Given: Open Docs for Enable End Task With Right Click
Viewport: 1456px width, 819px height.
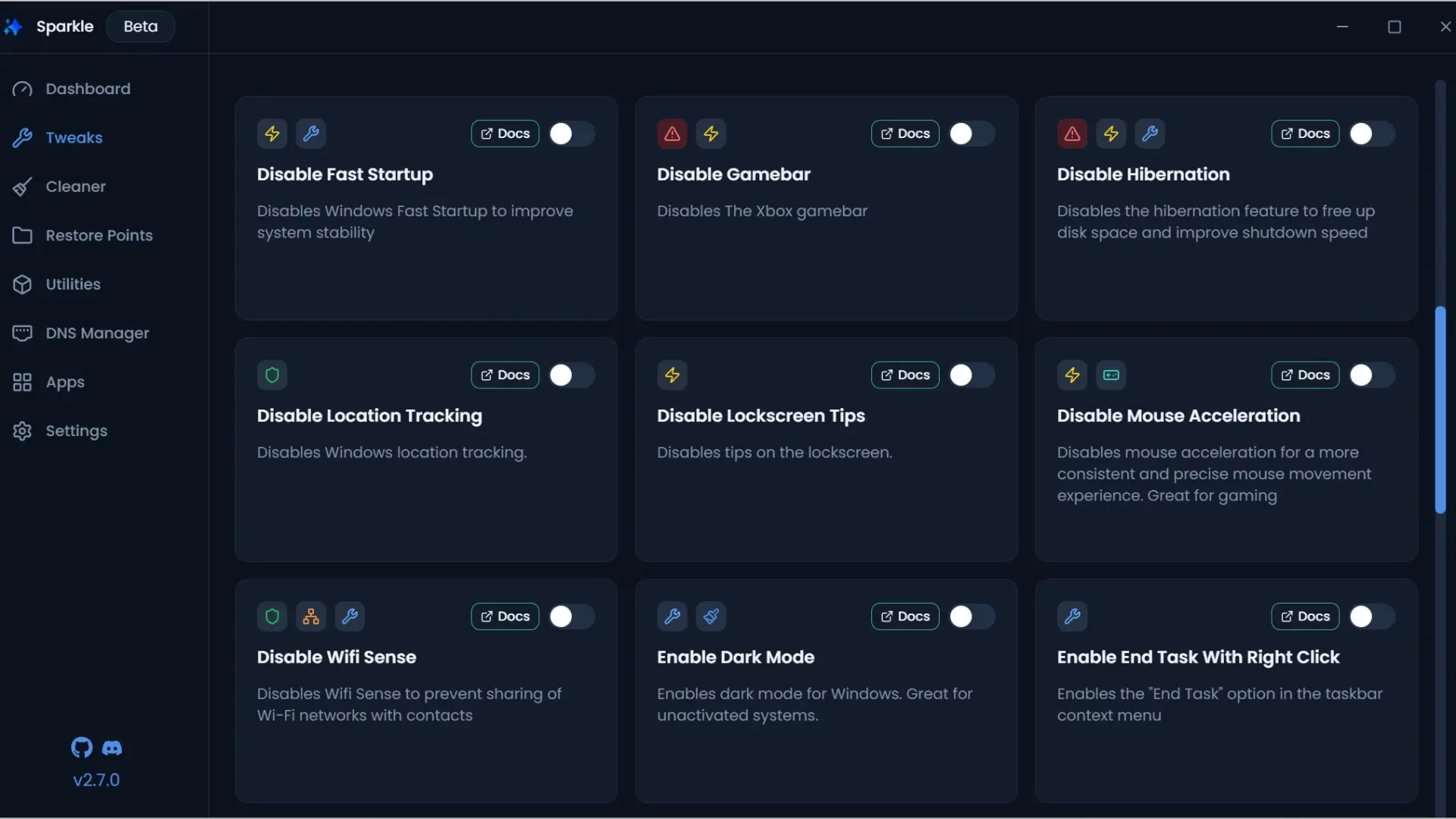Looking at the screenshot, I should [x=1305, y=617].
